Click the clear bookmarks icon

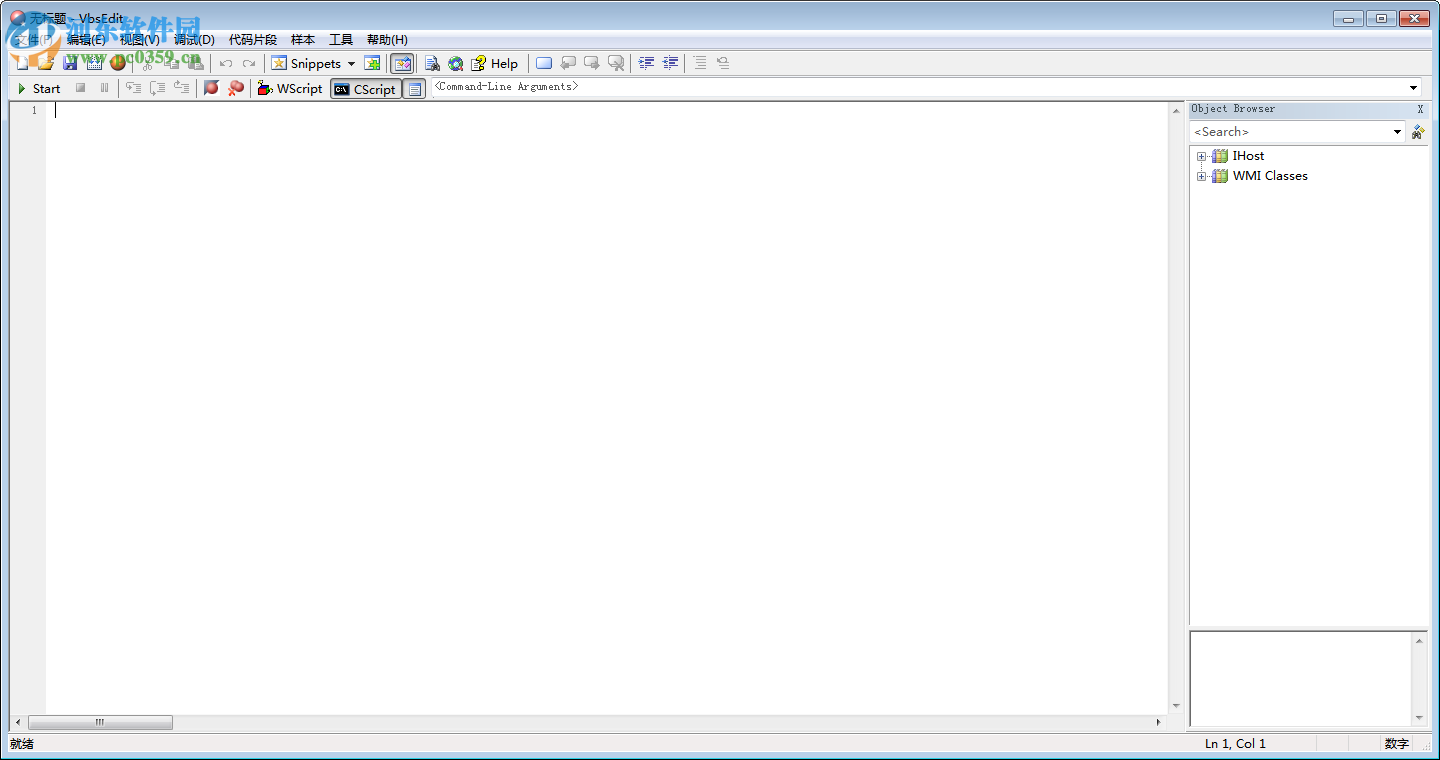pyautogui.click(x=616, y=63)
